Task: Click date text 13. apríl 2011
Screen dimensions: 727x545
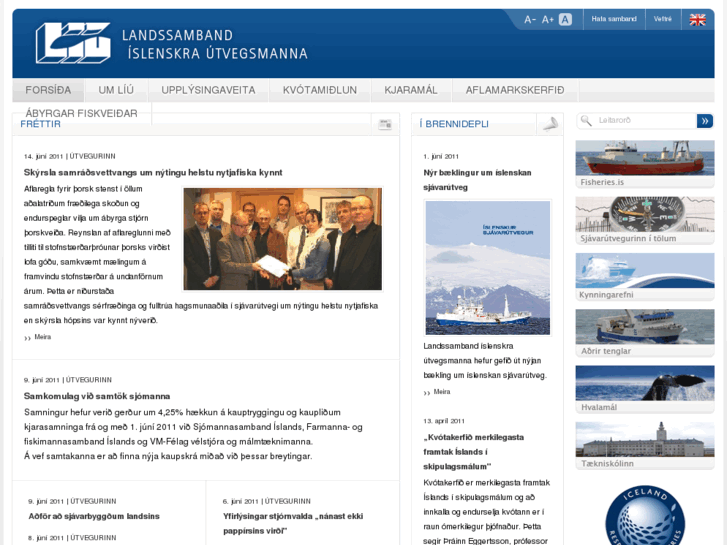Action: tap(444, 421)
